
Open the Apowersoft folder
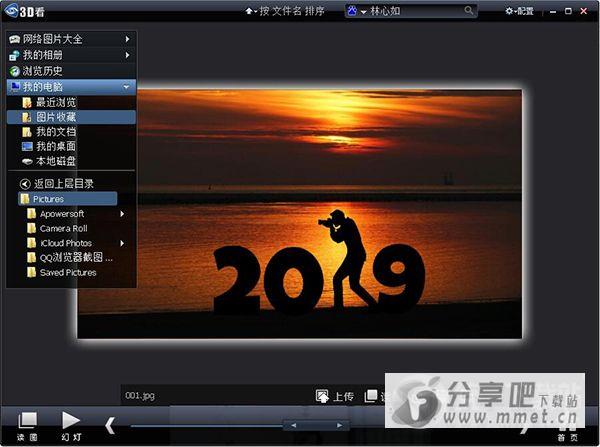[61, 214]
